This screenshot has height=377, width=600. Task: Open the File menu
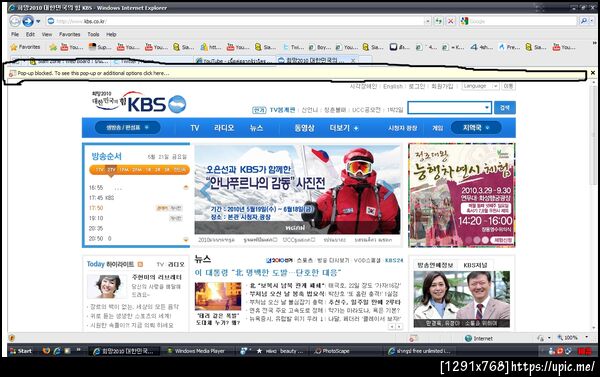(x=15, y=34)
